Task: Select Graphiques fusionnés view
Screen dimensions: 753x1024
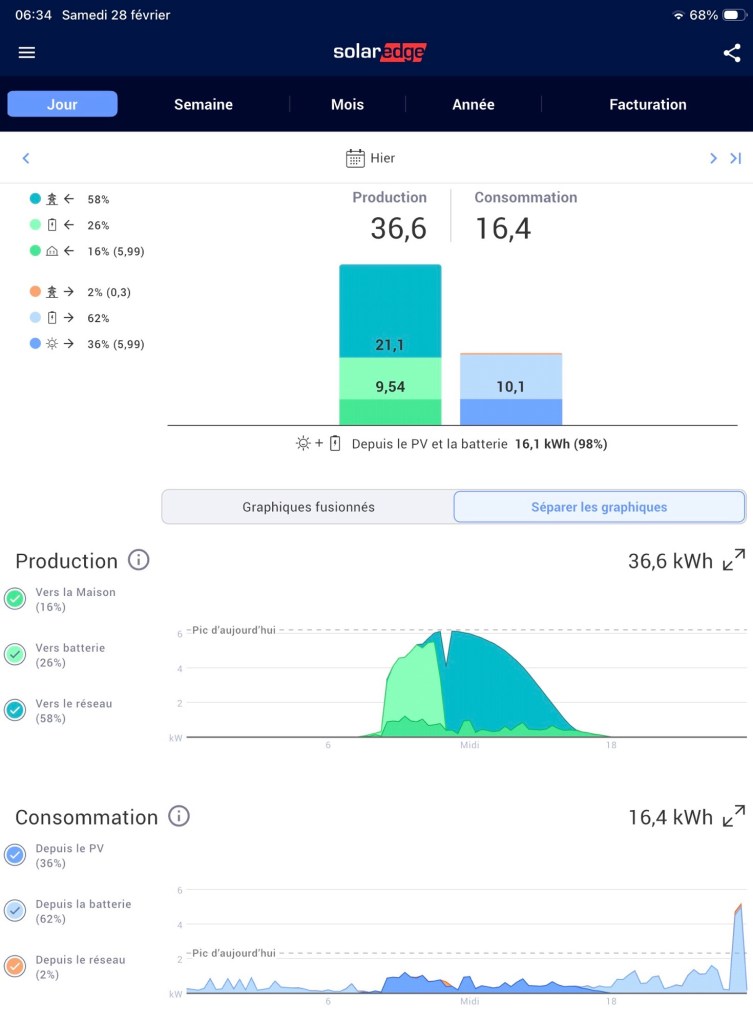Action: point(308,507)
